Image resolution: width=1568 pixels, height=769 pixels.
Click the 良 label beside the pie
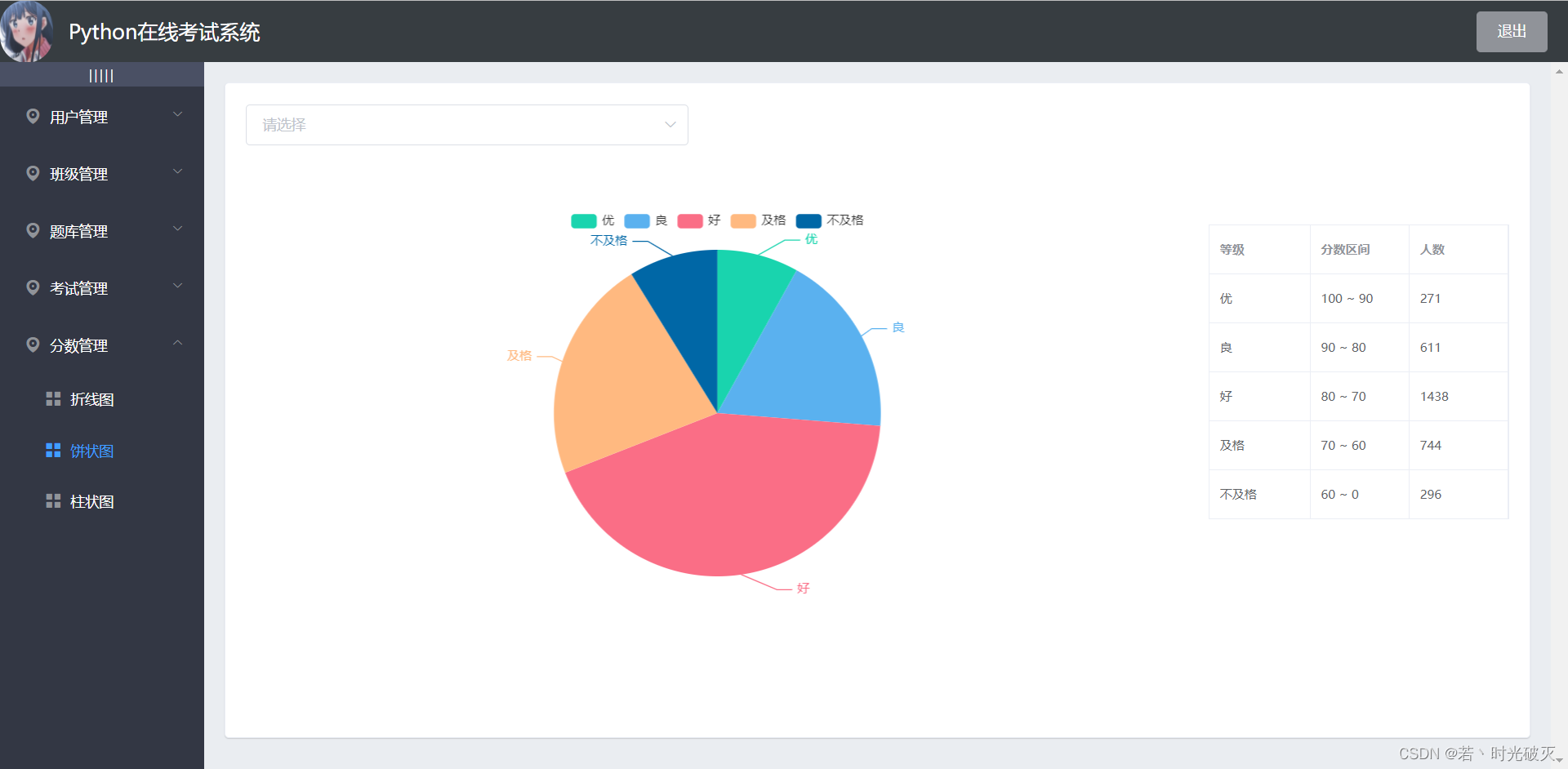(898, 327)
